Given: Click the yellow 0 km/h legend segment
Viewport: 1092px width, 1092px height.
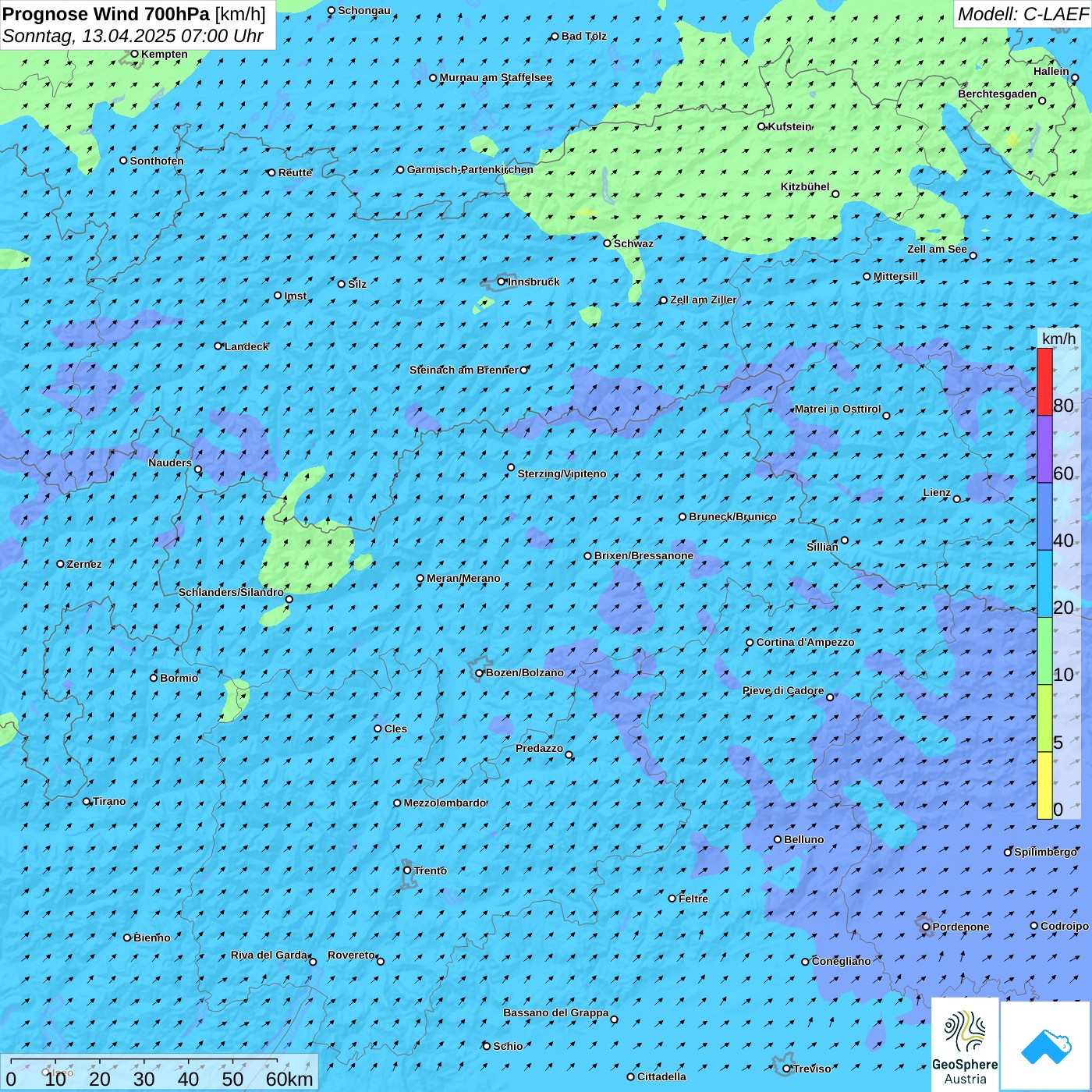Looking at the screenshot, I should pyautogui.click(x=1044, y=785).
